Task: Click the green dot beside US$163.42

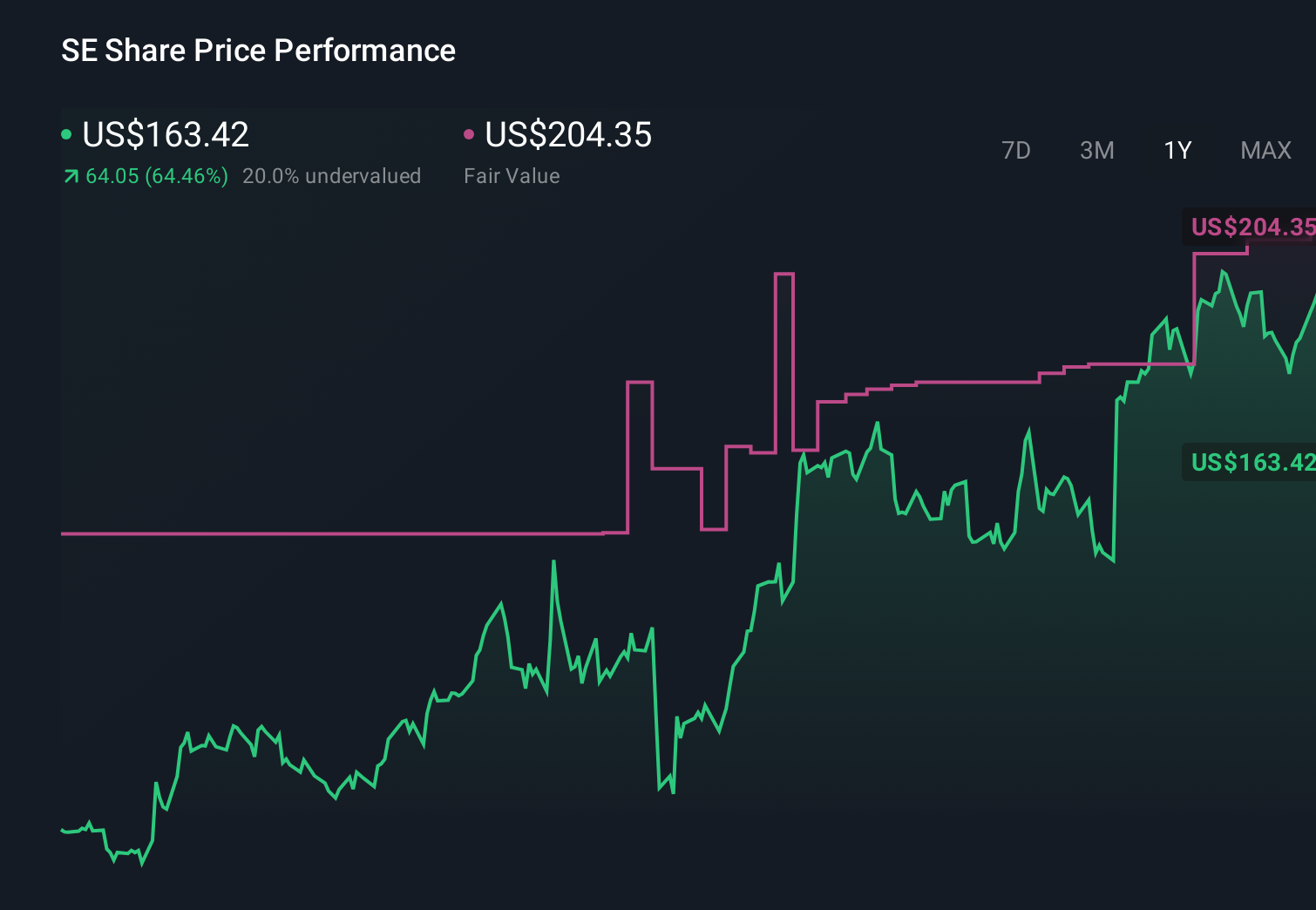Action: coord(66,134)
